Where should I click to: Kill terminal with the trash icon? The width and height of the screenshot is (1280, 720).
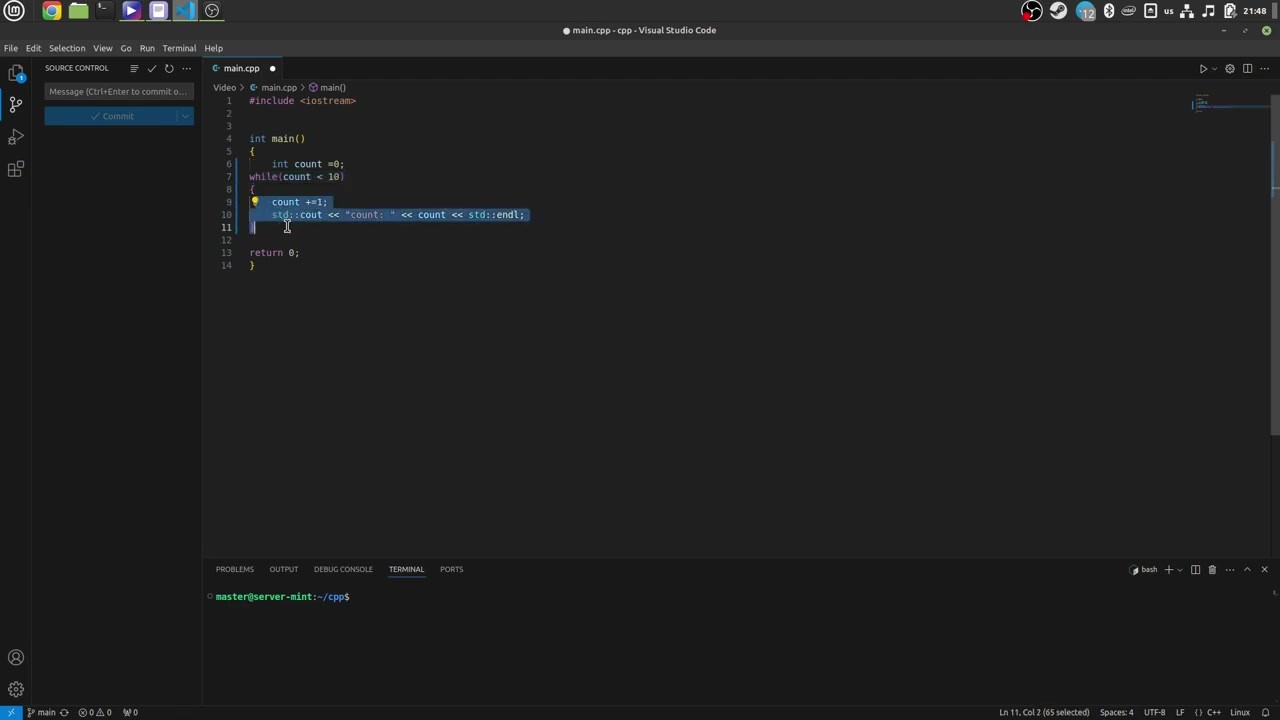(1212, 570)
